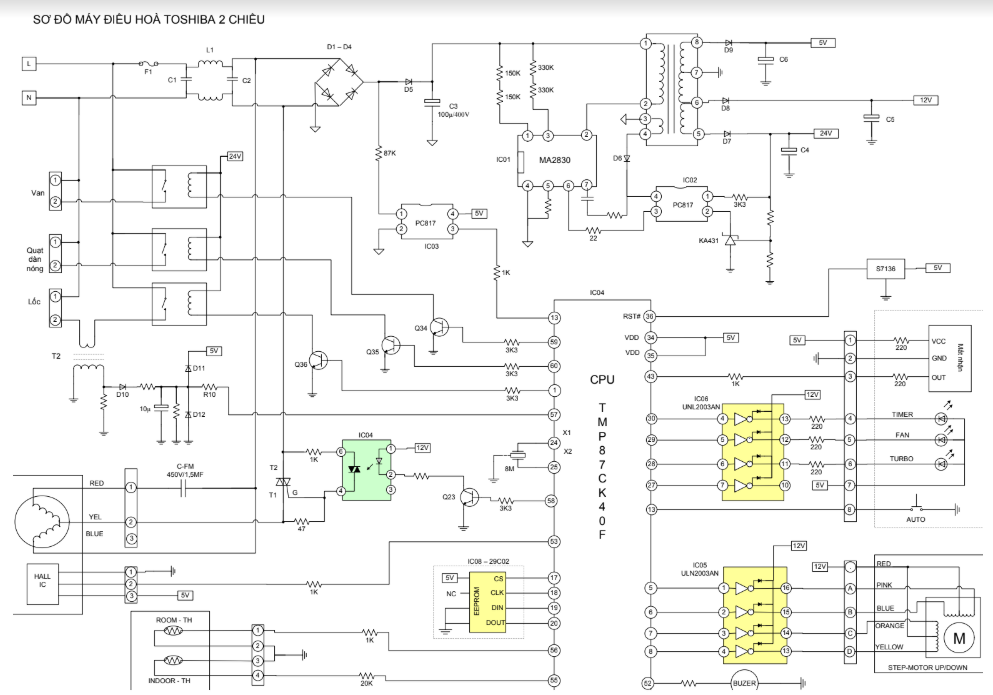This screenshot has width=993, height=695.
Task: Click the KA431 regulator label
Action: tap(709, 241)
